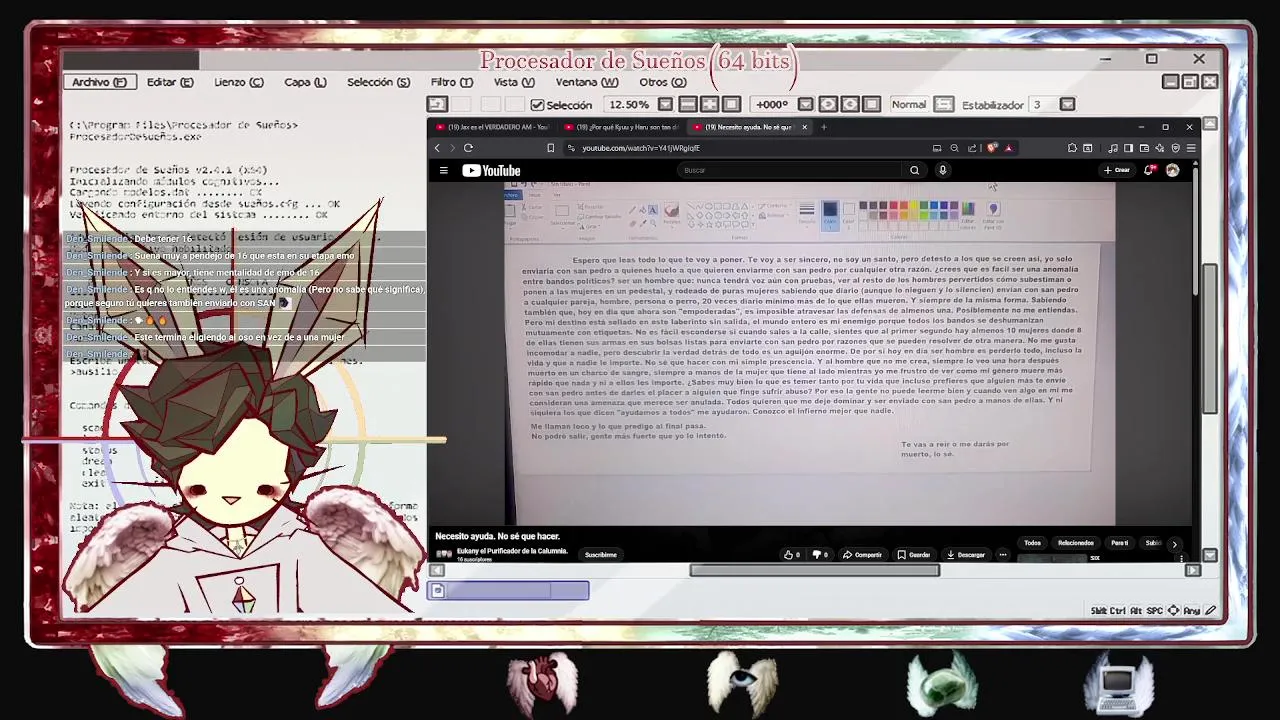Click the icon right of Normal box
This screenshot has width=1280, height=720.
(944, 105)
